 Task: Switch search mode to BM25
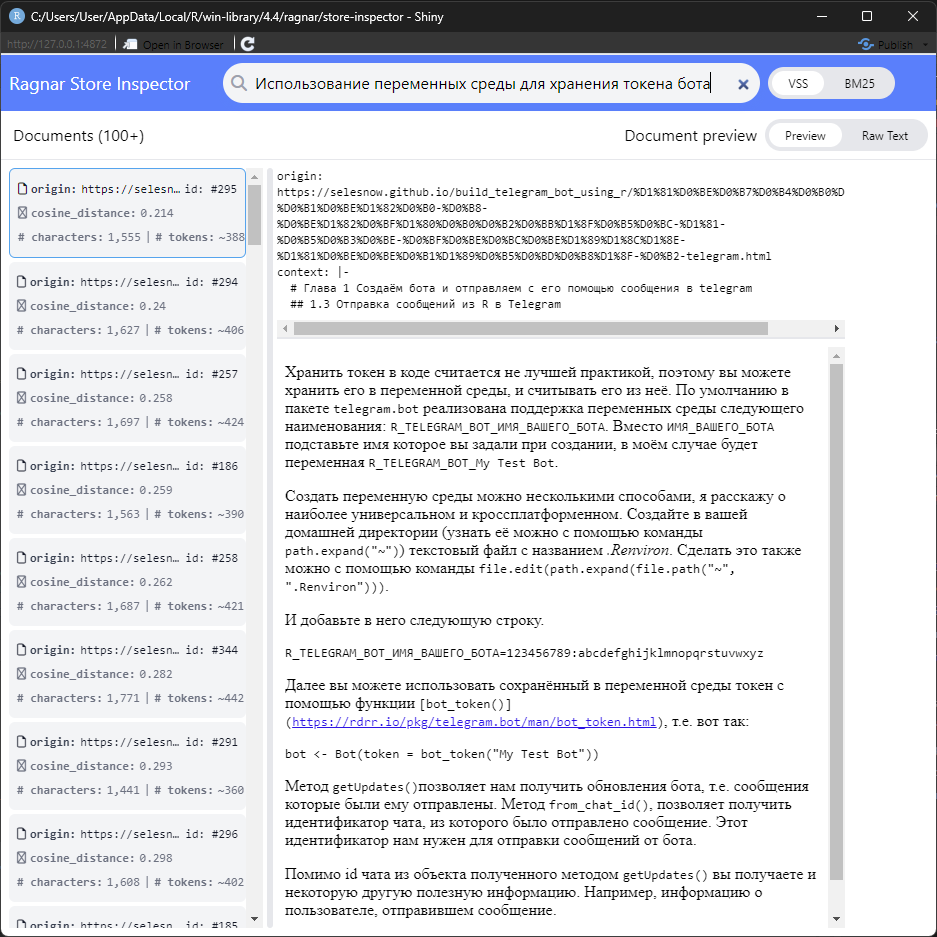(859, 84)
